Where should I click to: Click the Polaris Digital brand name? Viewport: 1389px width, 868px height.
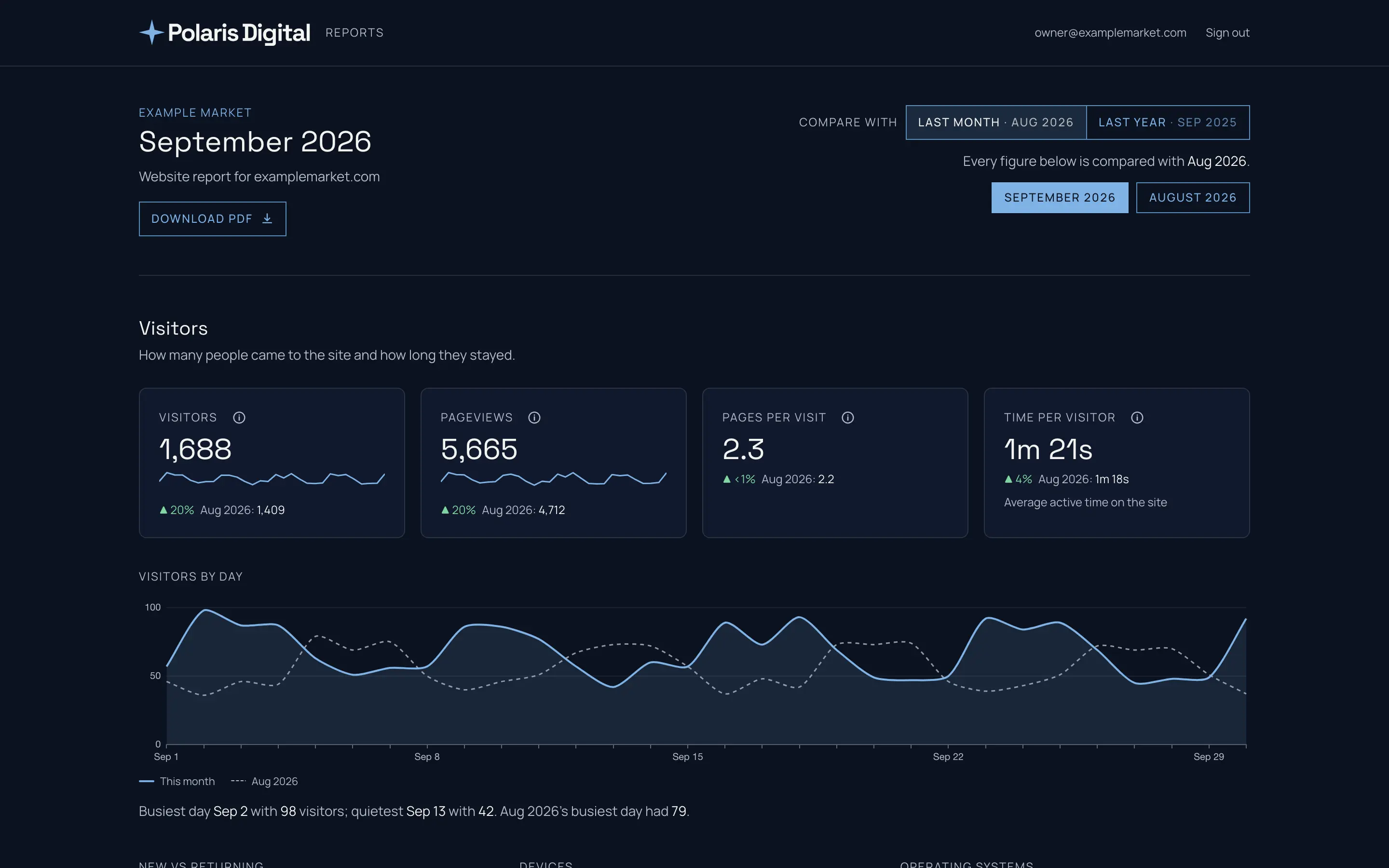tap(239, 33)
